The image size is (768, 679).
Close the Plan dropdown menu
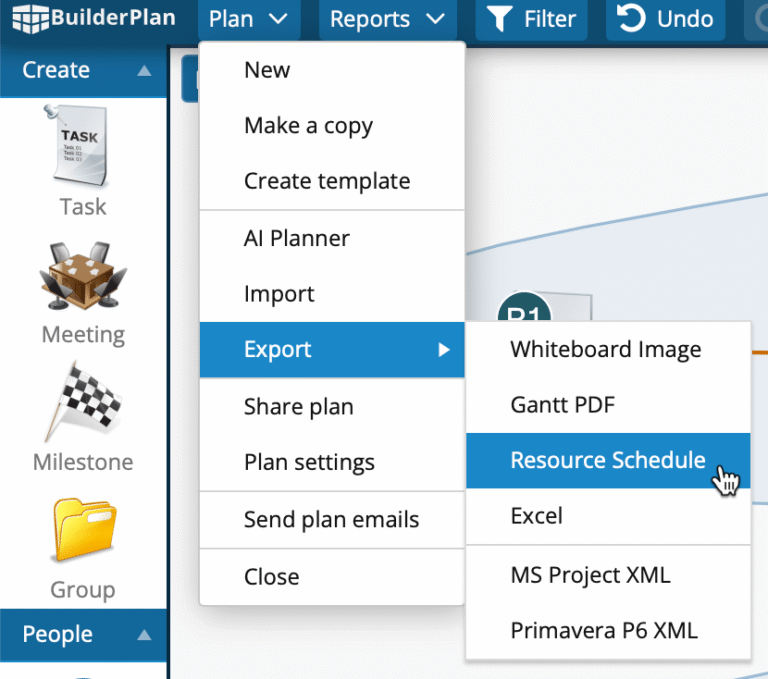248,19
